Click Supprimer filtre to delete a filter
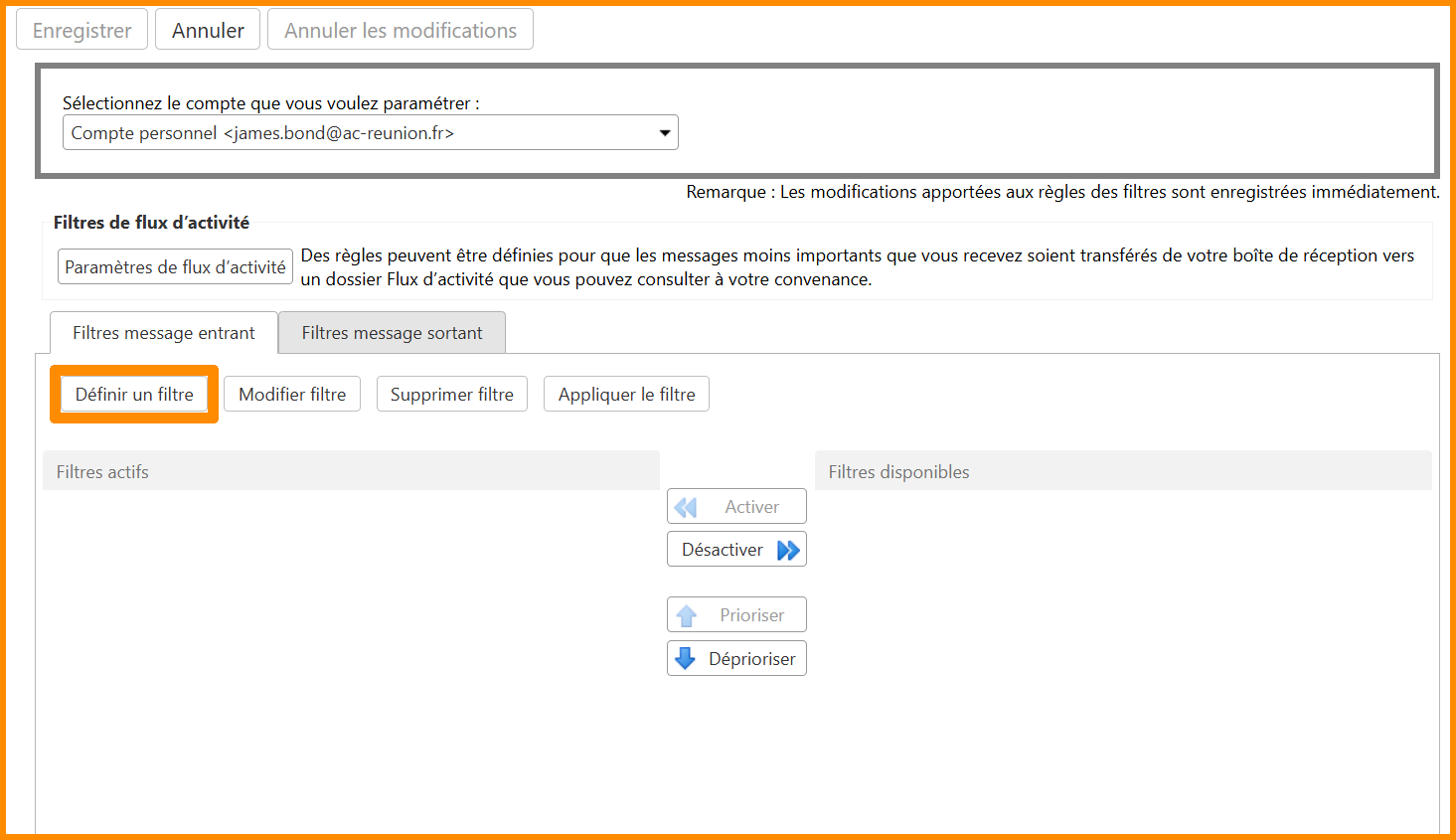The image size is (1456, 840). click(x=451, y=395)
